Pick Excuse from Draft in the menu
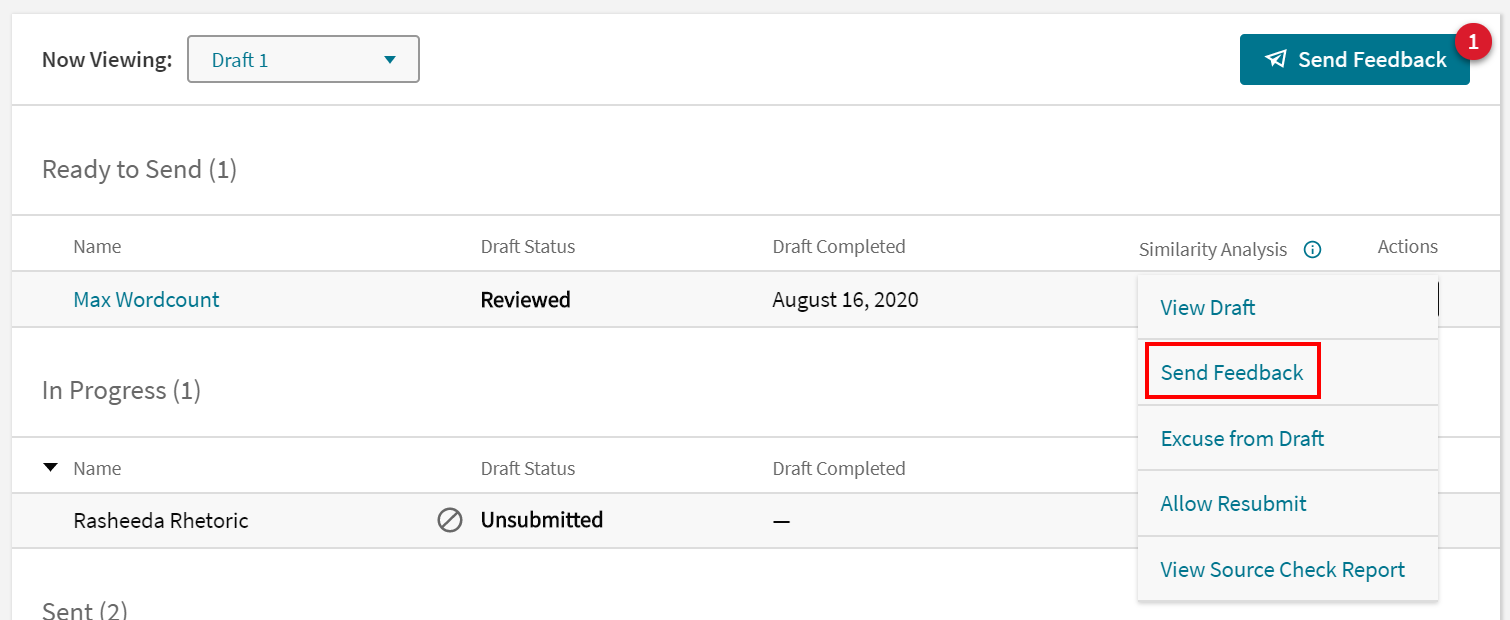This screenshot has width=1510, height=620. point(1242,438)
